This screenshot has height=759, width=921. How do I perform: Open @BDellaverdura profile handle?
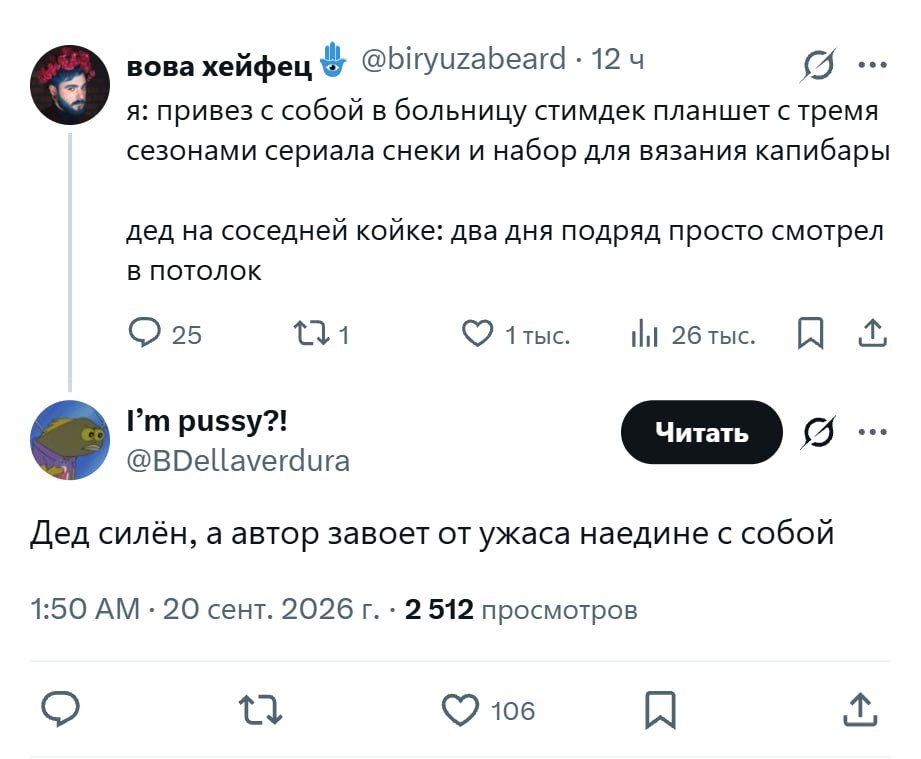(x=238, y=461)
